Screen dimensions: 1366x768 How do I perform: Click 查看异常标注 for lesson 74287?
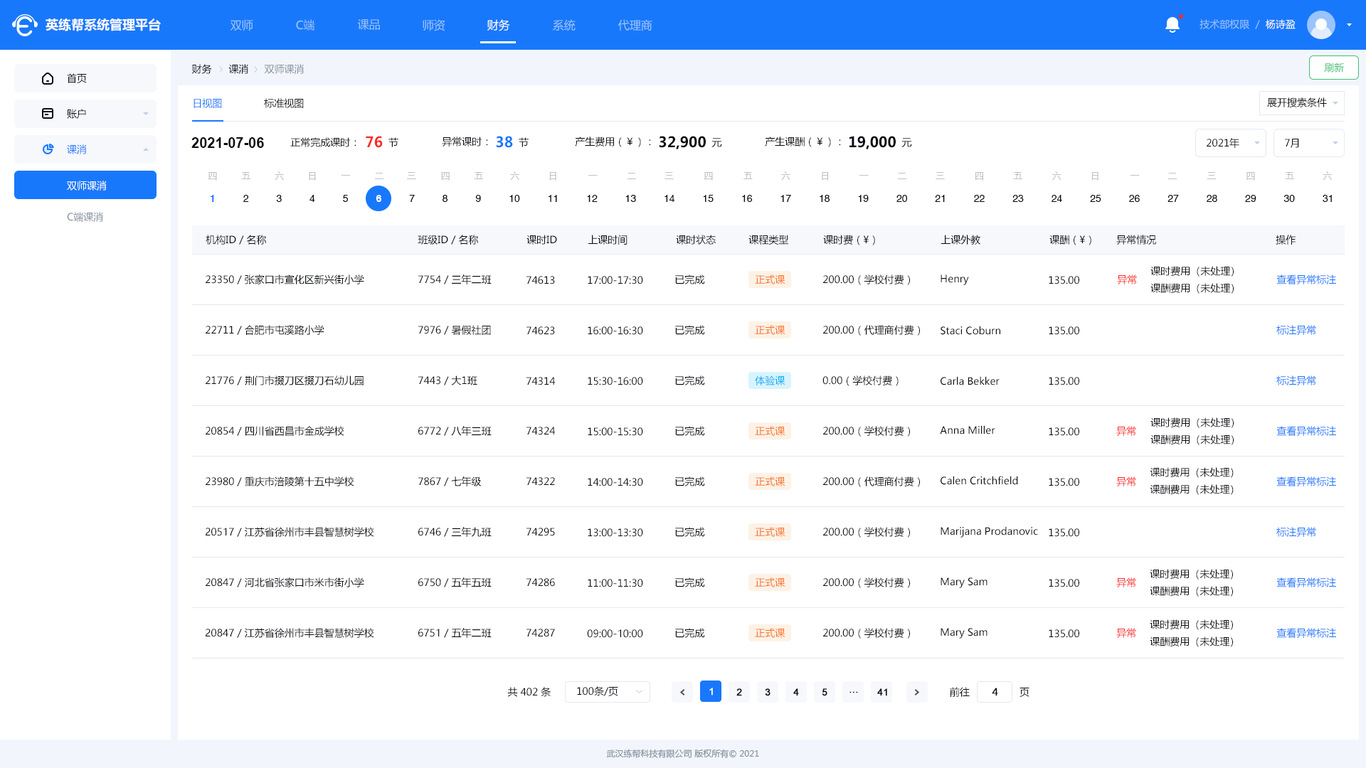coord(1306,633)
